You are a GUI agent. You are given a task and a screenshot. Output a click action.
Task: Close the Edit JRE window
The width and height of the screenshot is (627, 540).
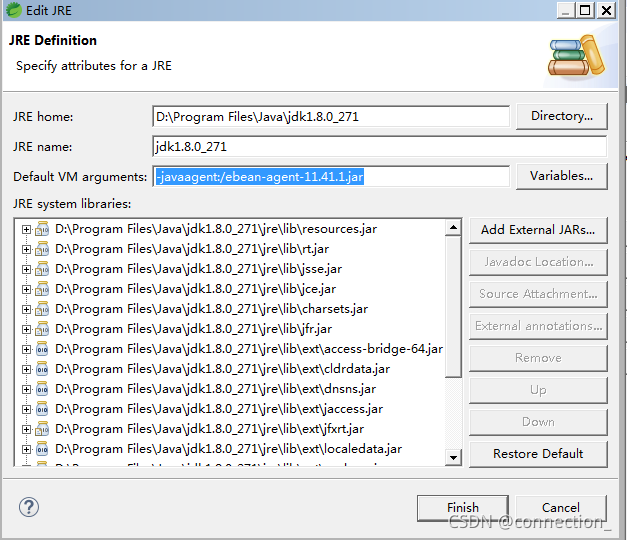[606, 10]
